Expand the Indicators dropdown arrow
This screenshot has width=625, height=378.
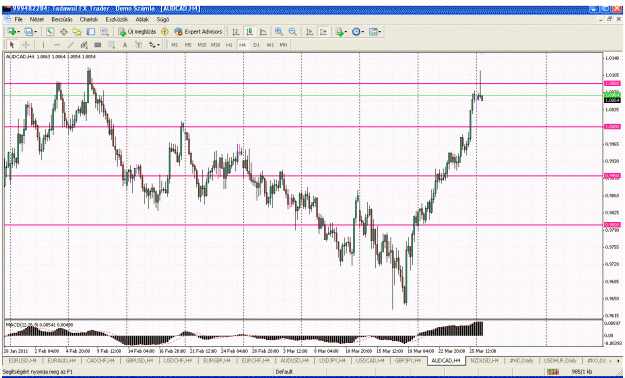tap(346, 32)
